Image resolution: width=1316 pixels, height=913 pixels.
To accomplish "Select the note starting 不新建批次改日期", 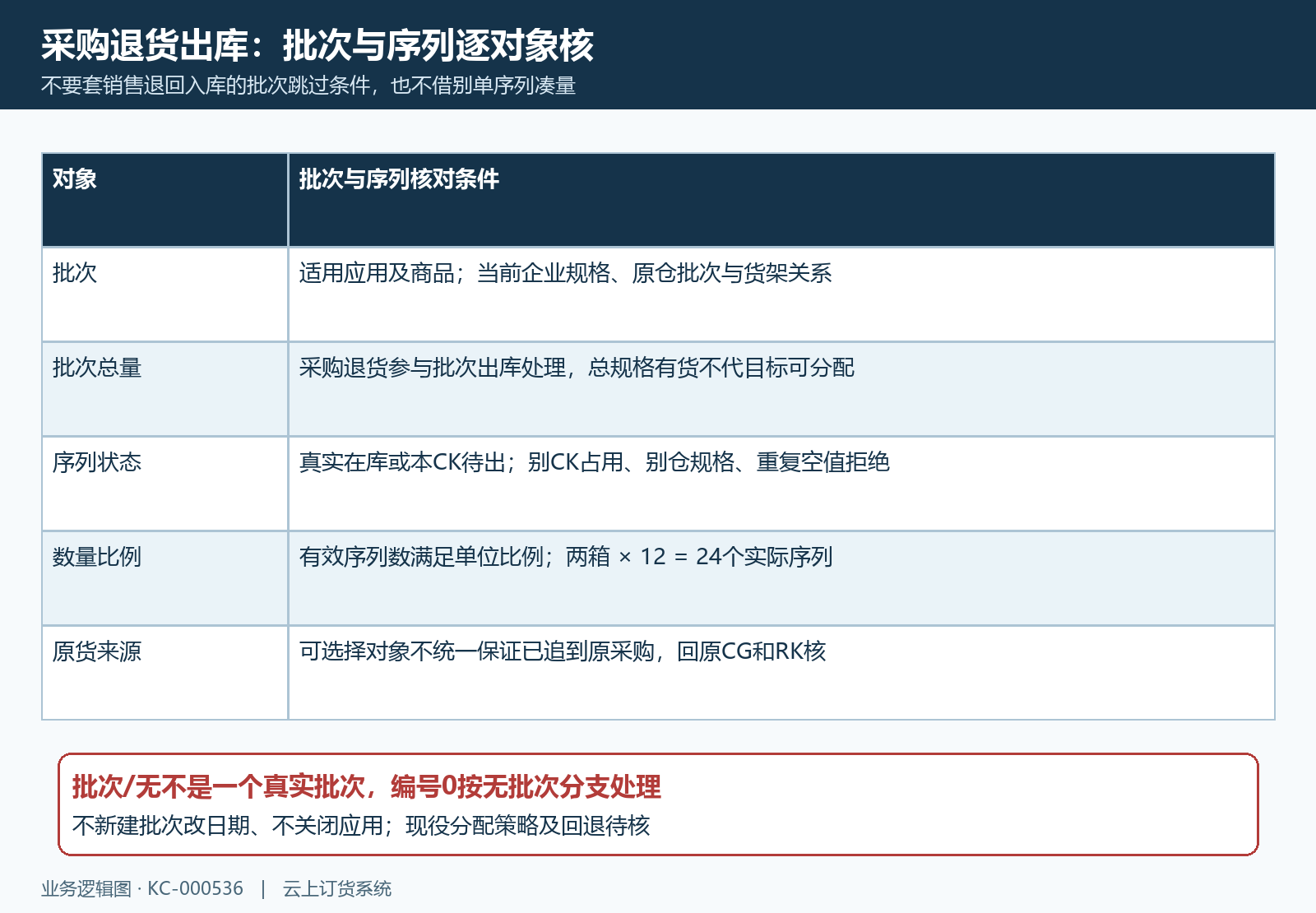I will (361, 826).
